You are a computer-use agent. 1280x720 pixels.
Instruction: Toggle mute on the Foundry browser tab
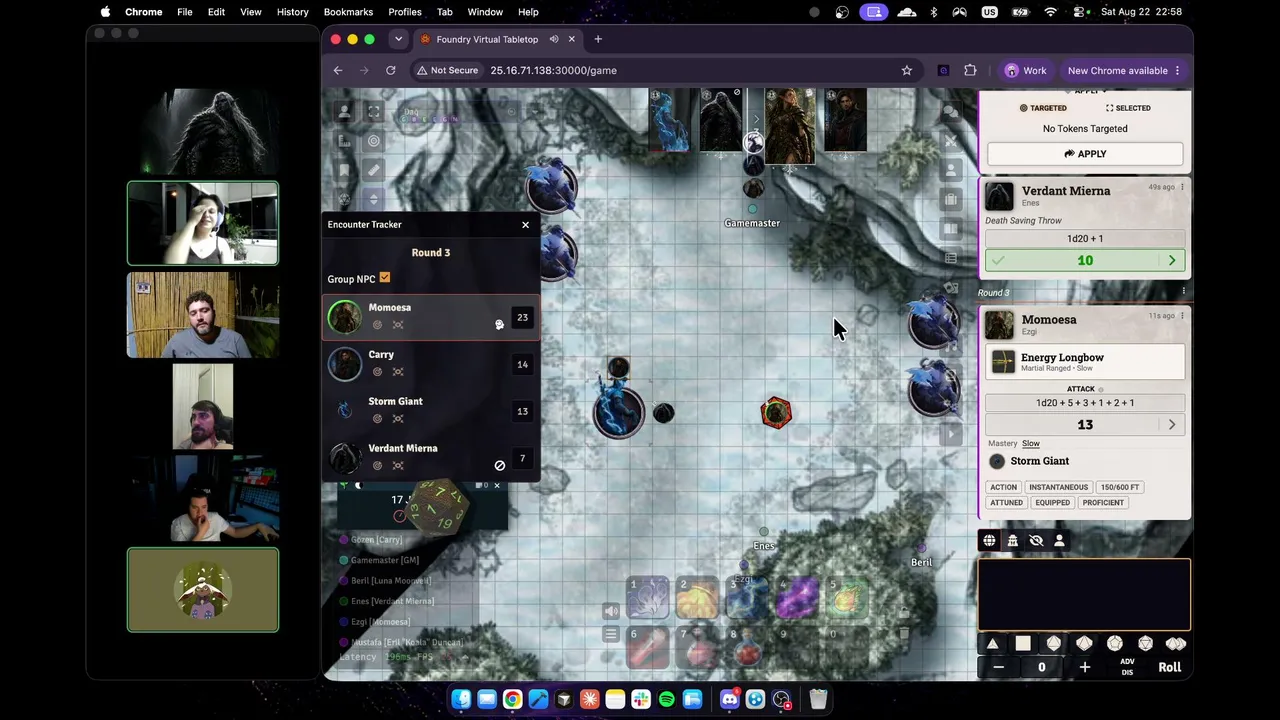coord(553,39)
